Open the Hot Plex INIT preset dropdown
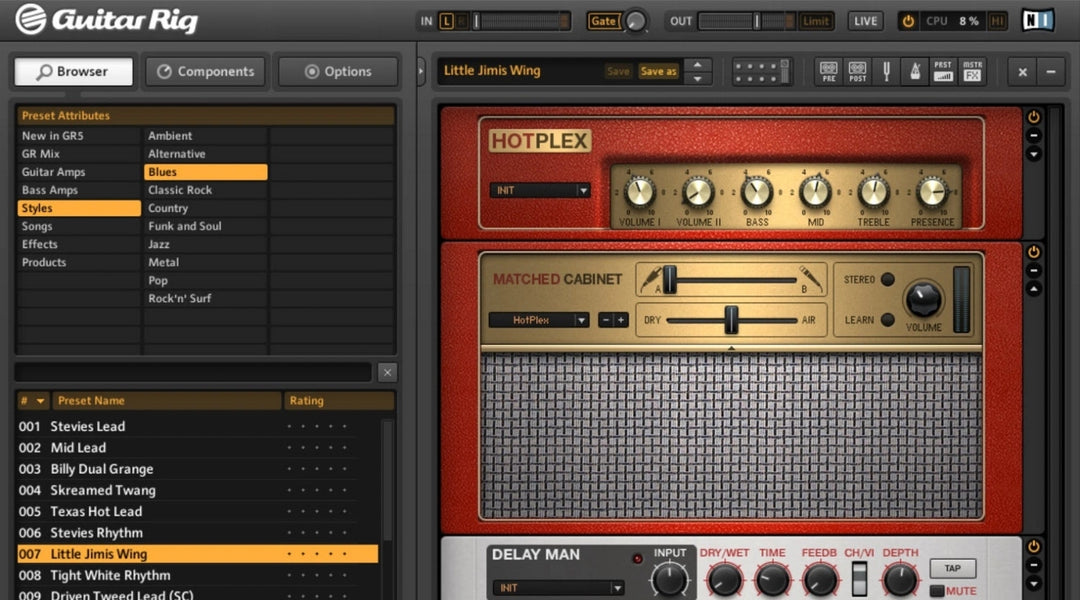 click(540, 190)
